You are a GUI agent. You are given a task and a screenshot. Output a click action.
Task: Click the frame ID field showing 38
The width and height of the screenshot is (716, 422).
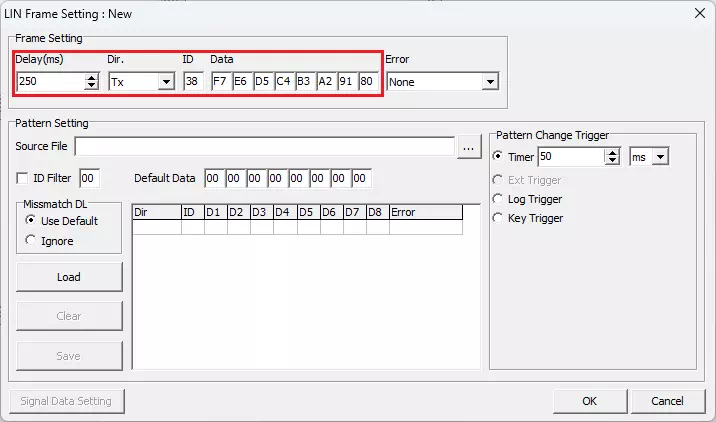point(193,82)
